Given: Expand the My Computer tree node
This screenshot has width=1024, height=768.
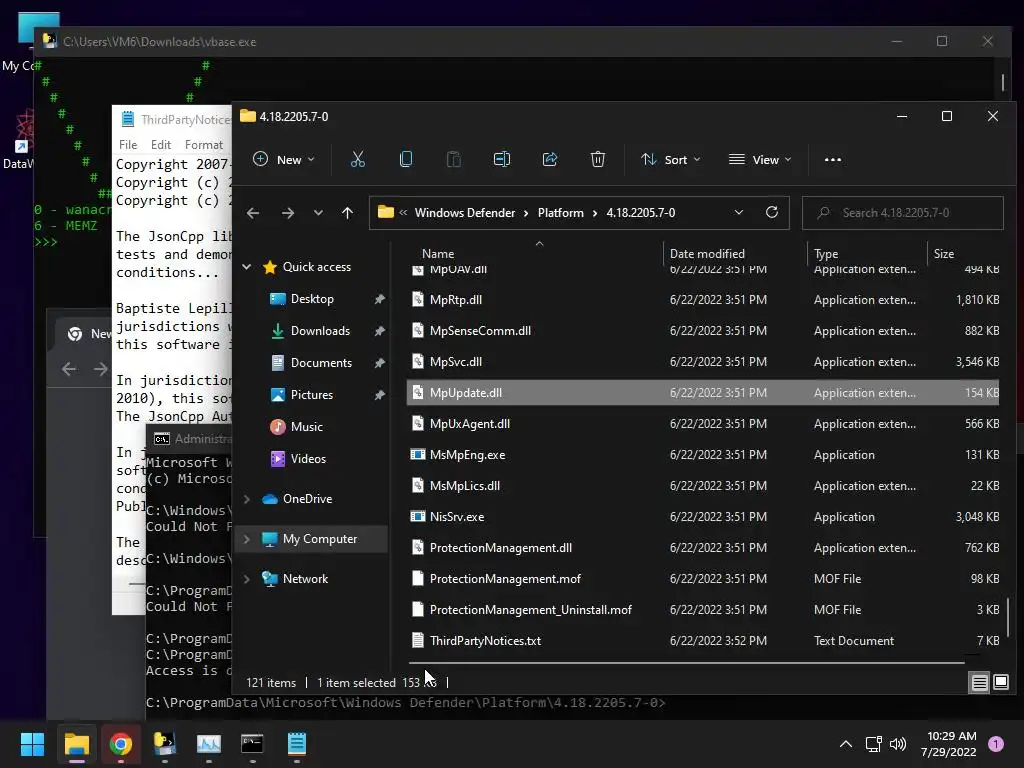Looking at the screenshot, I should click(247, 539).
